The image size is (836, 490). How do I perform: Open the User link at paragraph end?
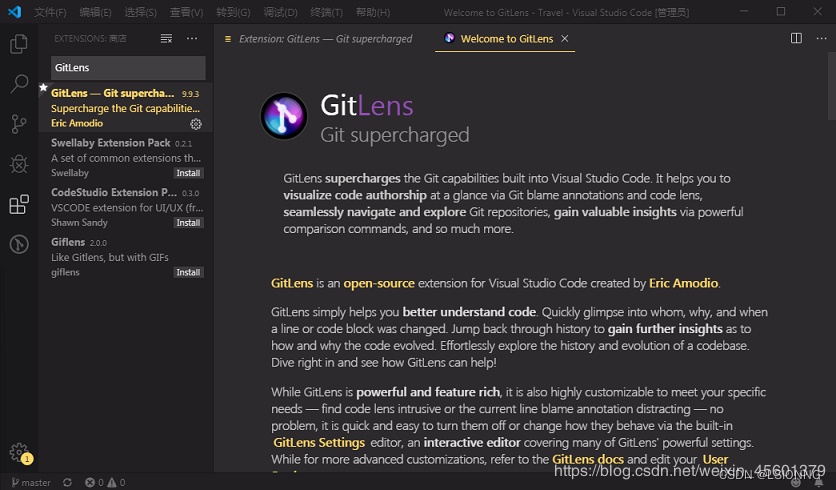tap(715, 459)
